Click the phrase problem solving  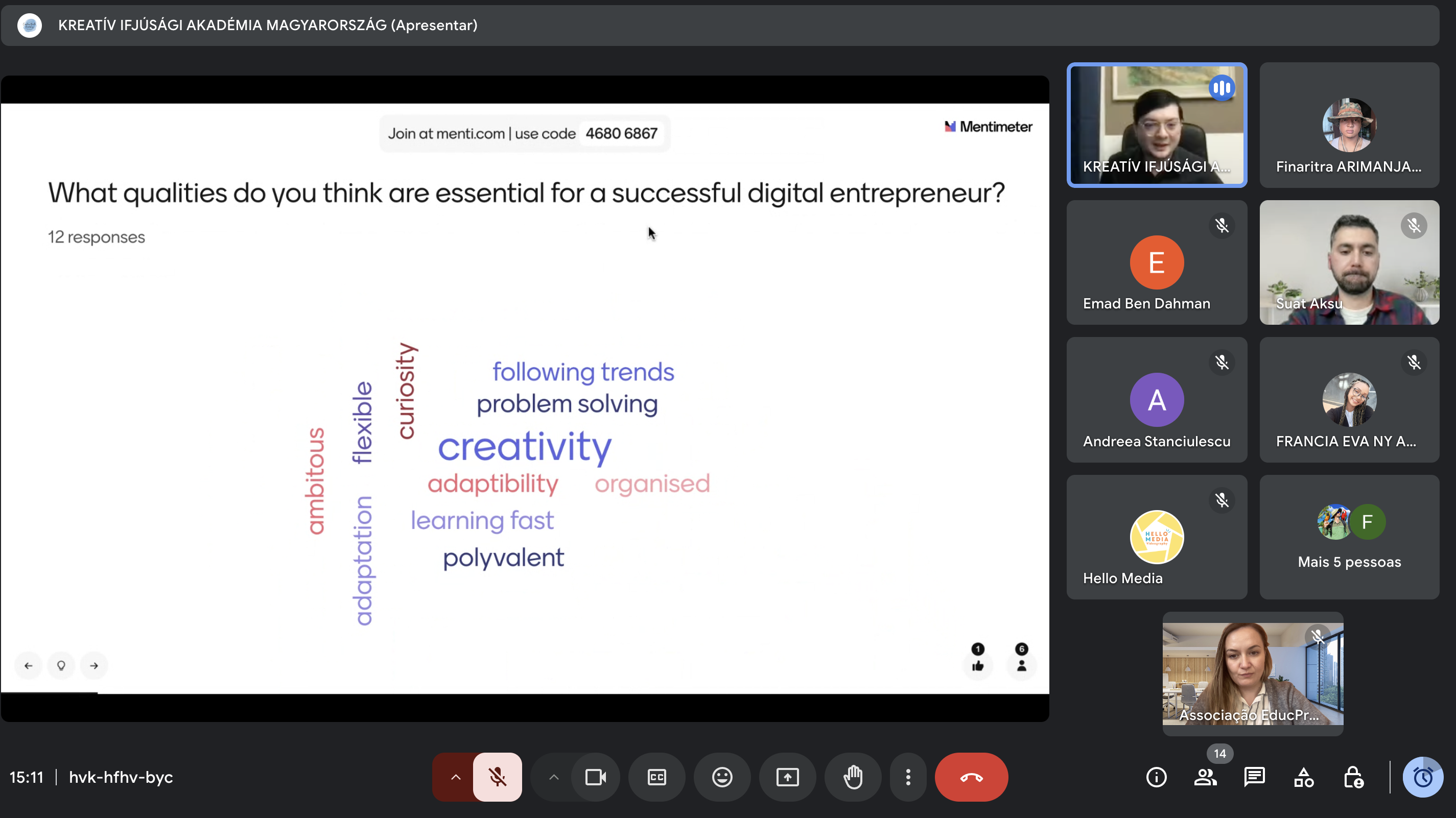(567, 404)
